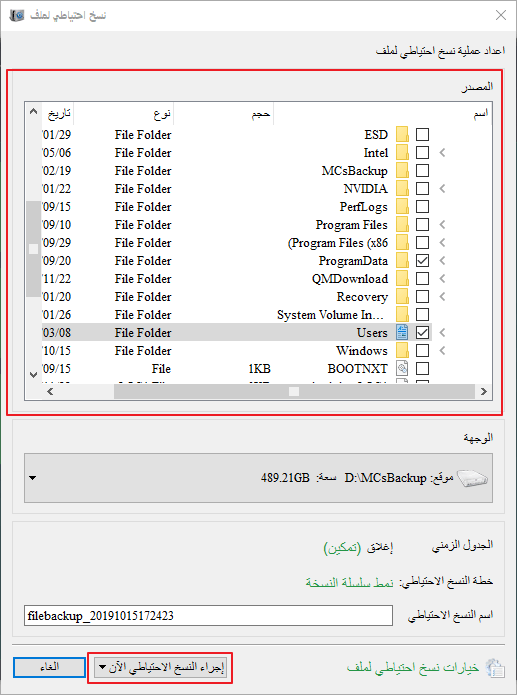
Task: Click the app icon in title bar
Action: [17, 16]
